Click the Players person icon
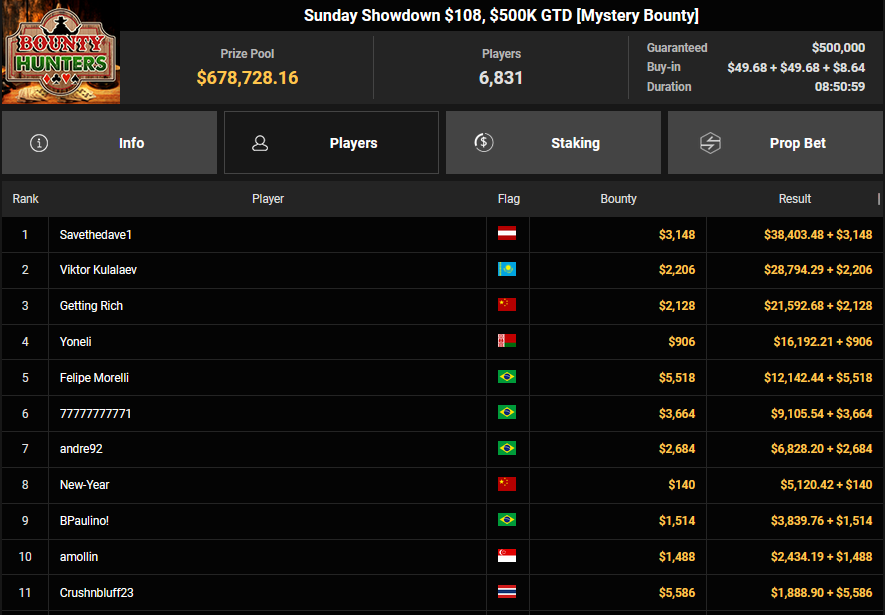Screen dimensions: 885x615 click(260, 143)
